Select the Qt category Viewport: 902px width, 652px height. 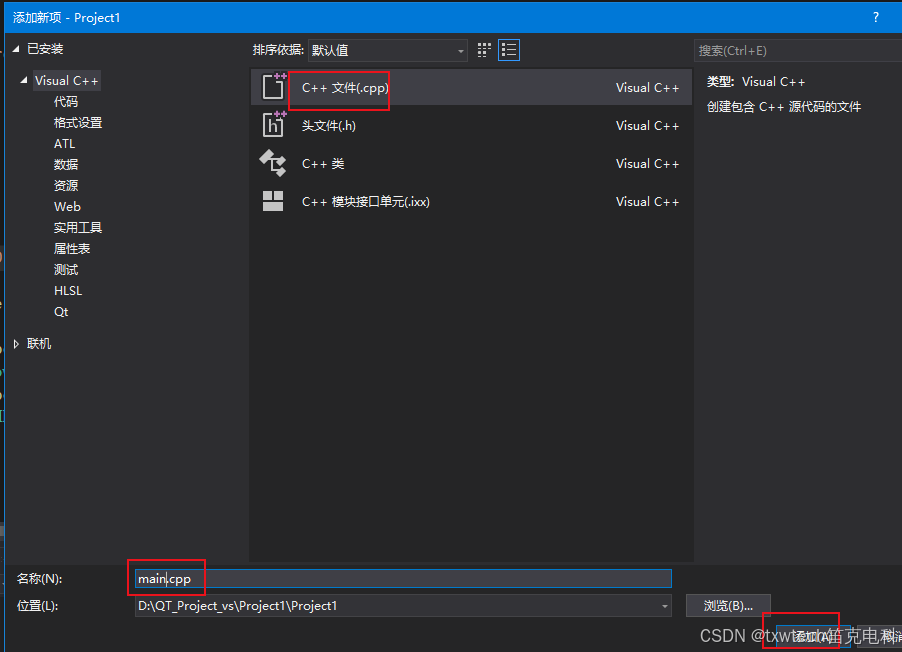click(x=61, y=312)
